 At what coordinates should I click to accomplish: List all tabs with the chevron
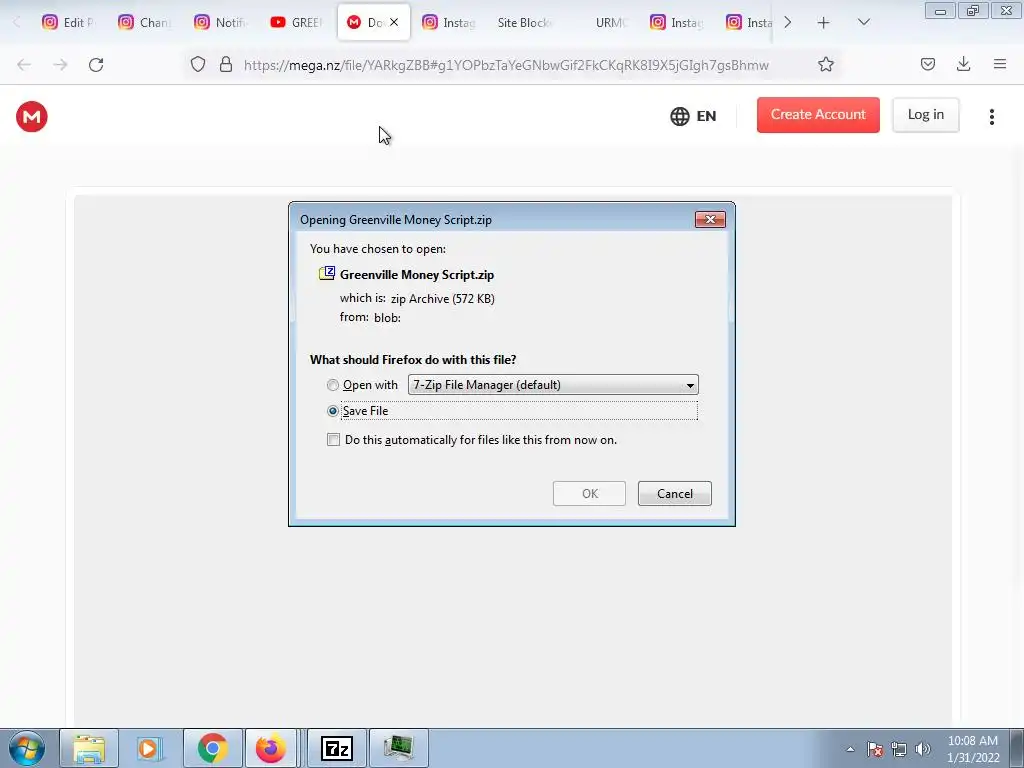(x=863, y=22)
